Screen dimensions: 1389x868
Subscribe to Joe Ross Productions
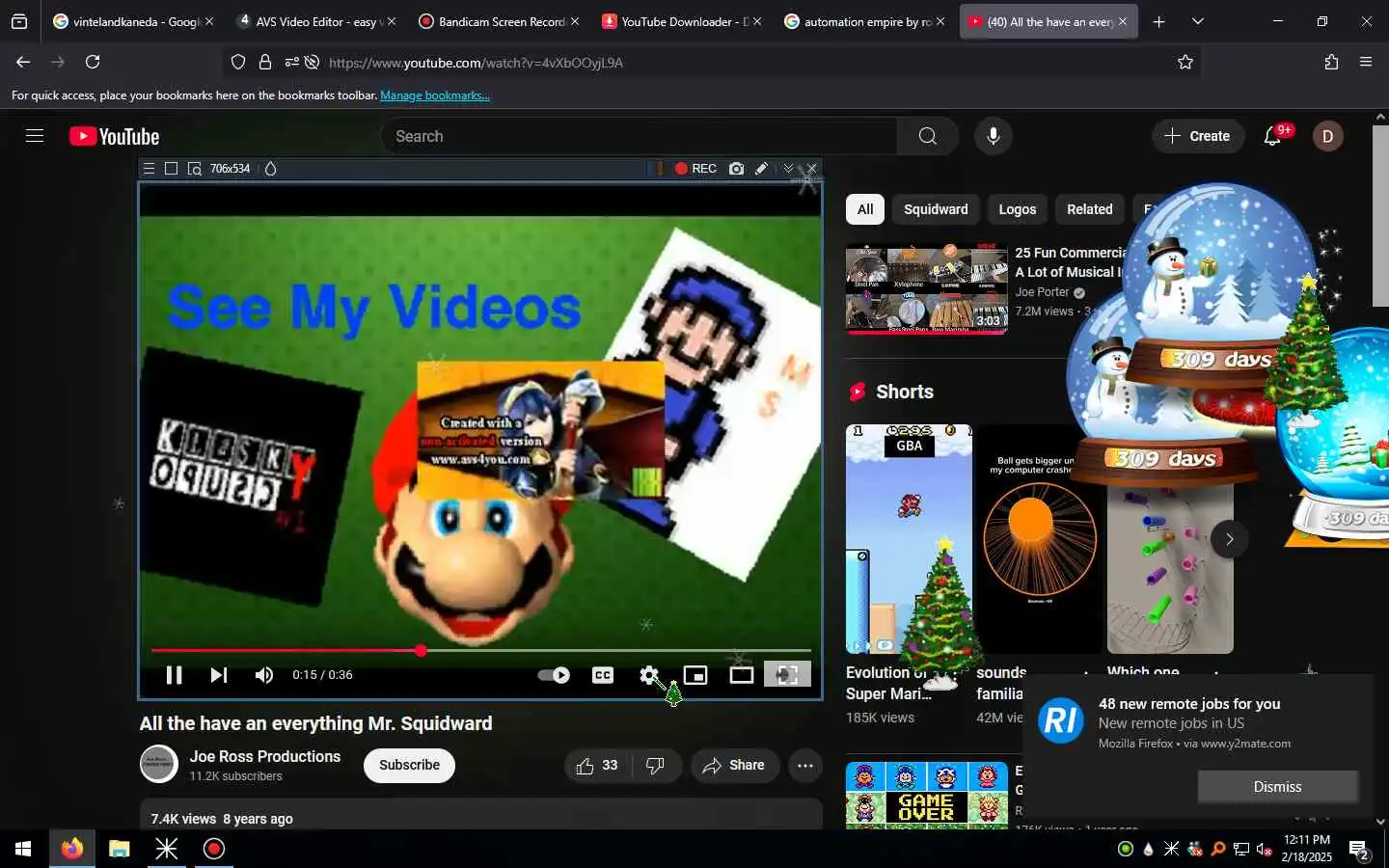coord(409,765)
